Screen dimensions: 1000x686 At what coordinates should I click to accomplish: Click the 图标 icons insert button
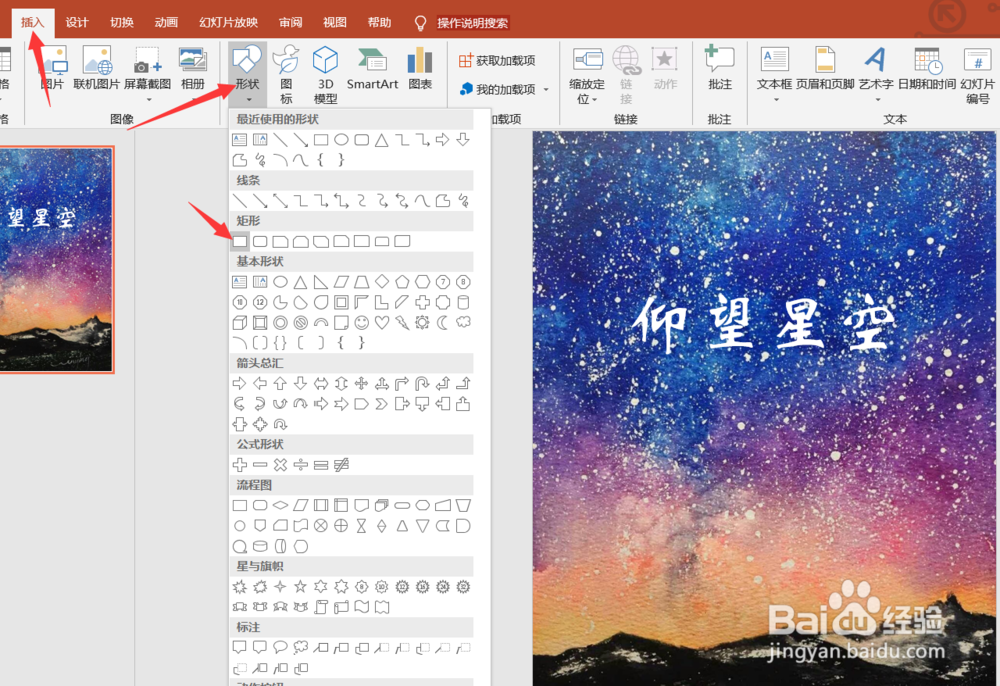click(x=286, y=74)
